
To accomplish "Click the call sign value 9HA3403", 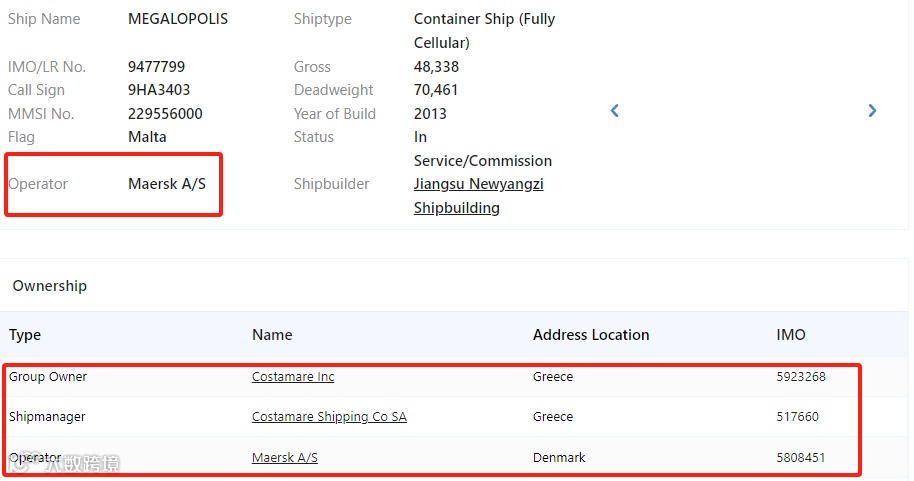I will click(x=159, y=90).
